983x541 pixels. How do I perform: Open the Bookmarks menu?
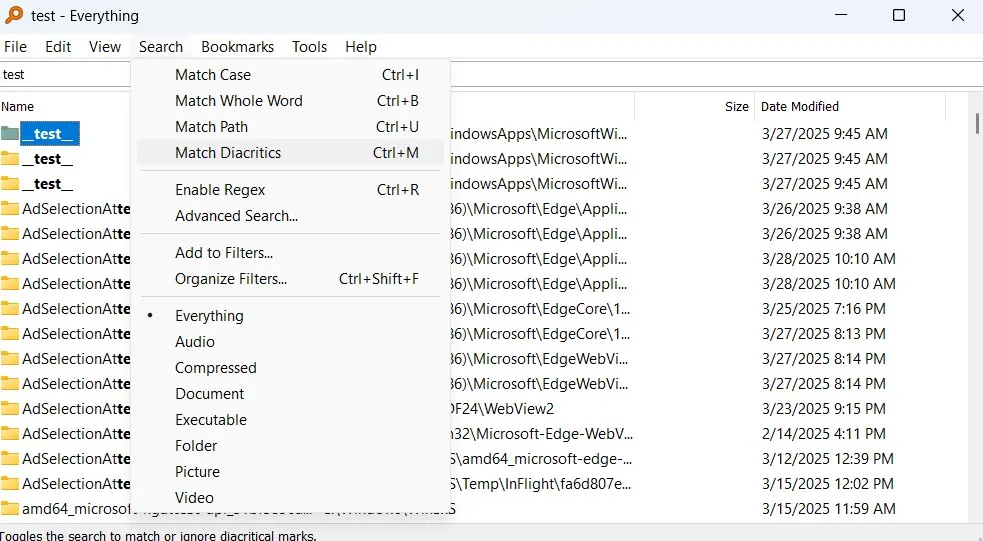point(237,47)
